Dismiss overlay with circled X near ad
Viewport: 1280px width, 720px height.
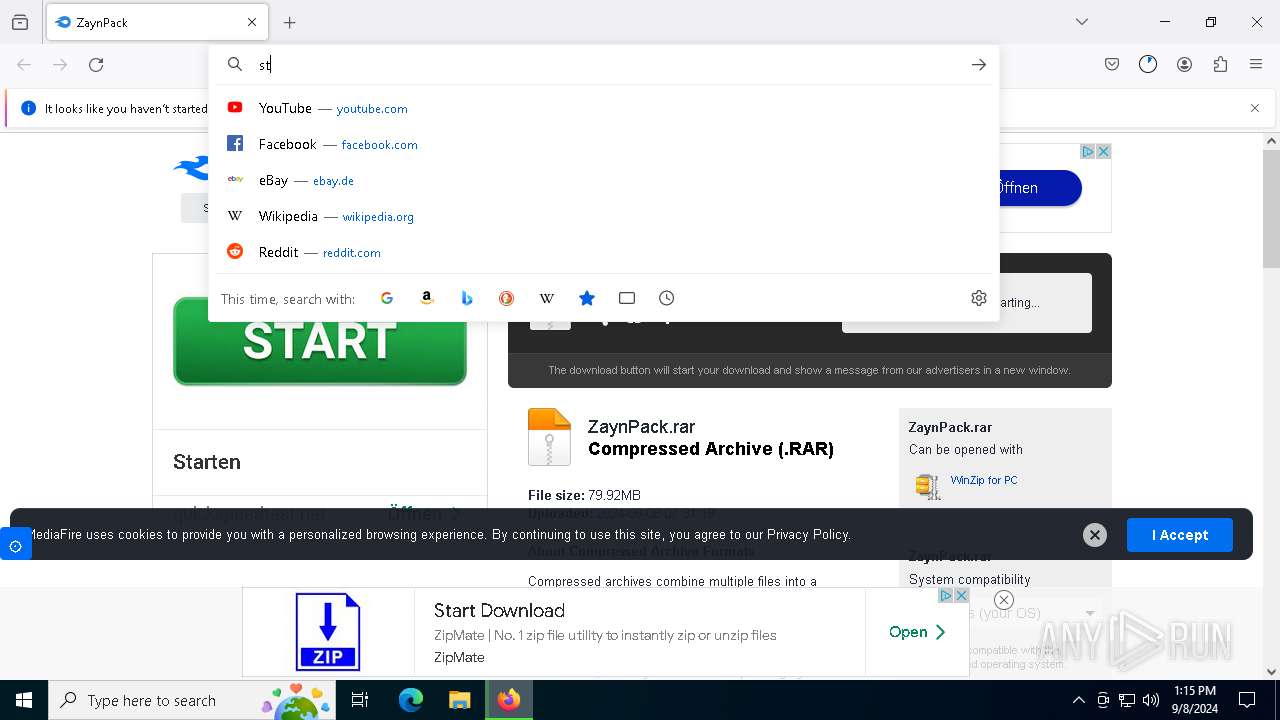tap(1004, 600)
